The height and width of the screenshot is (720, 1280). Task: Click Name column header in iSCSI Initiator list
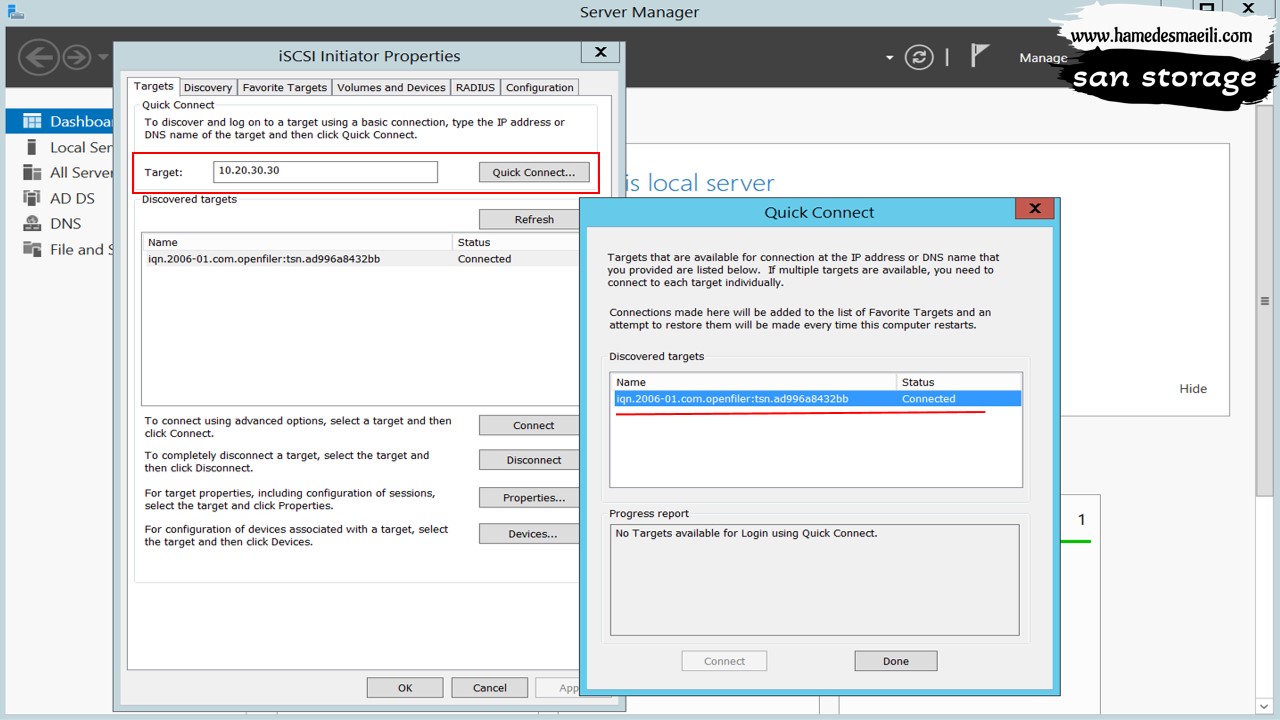[x=298, y=242]
